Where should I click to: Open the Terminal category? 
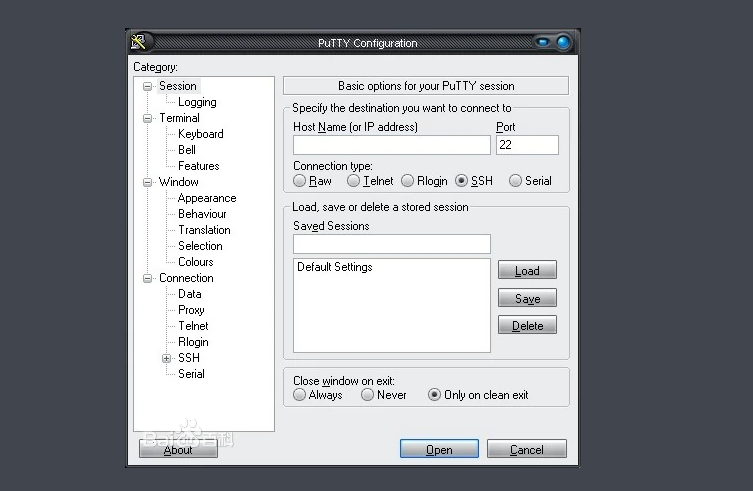[179, 118]
